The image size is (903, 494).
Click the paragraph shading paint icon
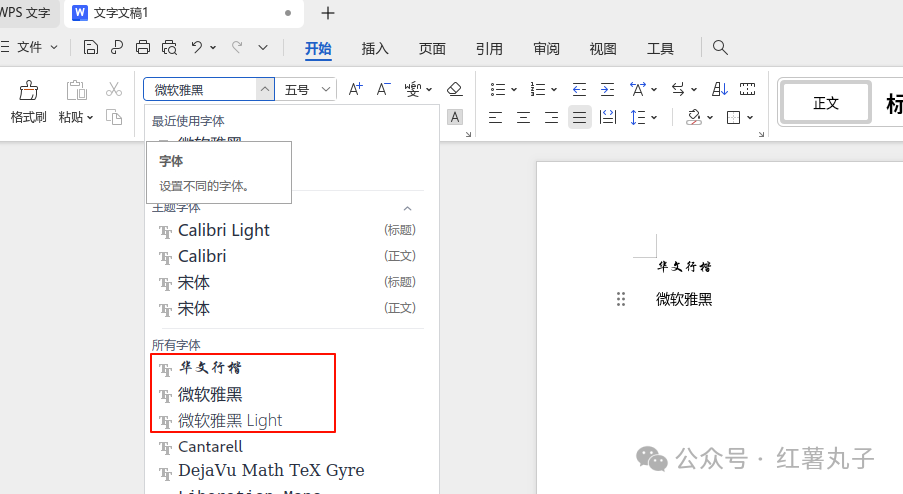click(x=694, y=117)
